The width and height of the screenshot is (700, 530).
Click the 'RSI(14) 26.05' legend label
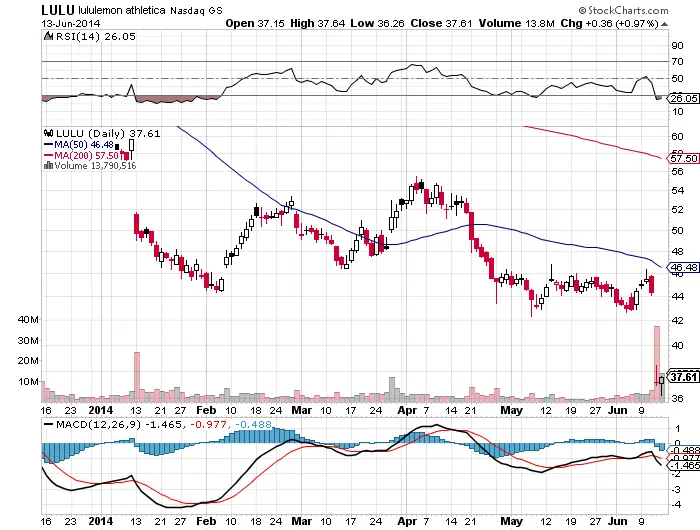[x=96, y=37]
